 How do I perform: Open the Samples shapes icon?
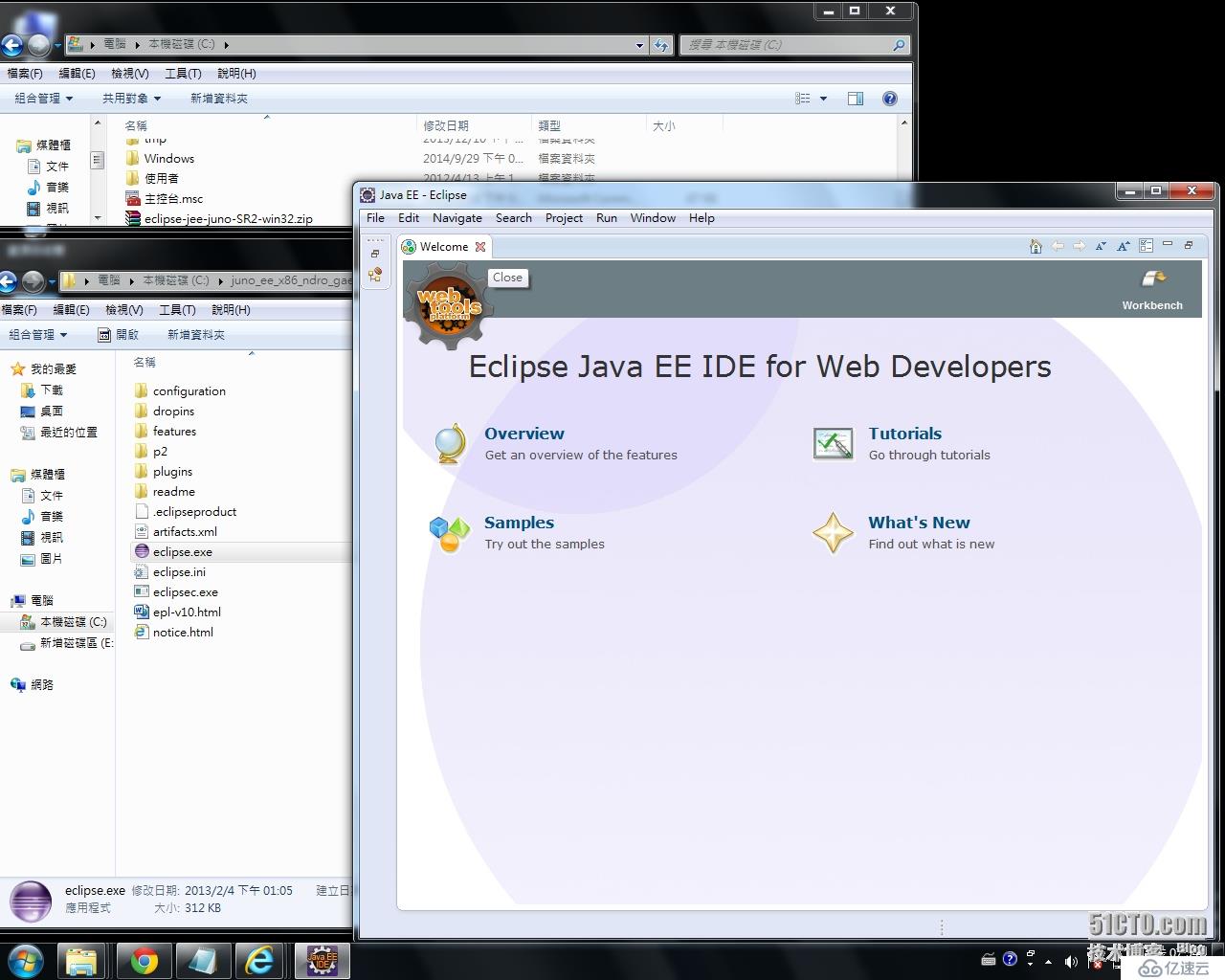[450, 533]
